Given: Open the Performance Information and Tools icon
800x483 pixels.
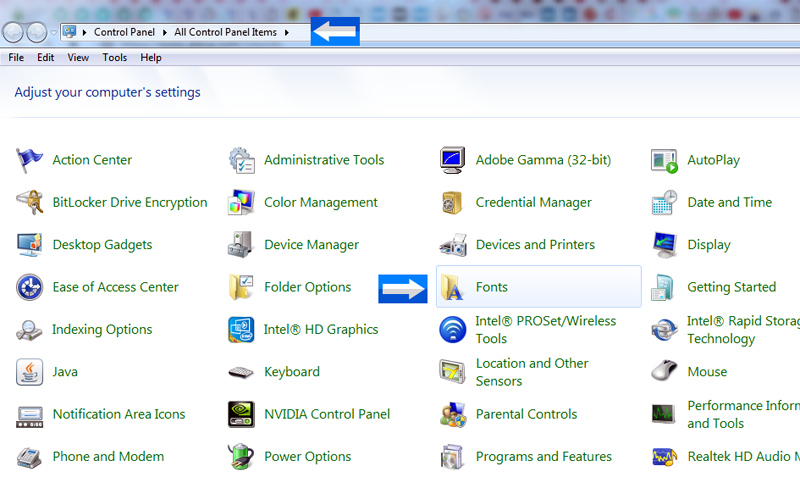Looking at the screenshot, I should (x=664, y=414).
